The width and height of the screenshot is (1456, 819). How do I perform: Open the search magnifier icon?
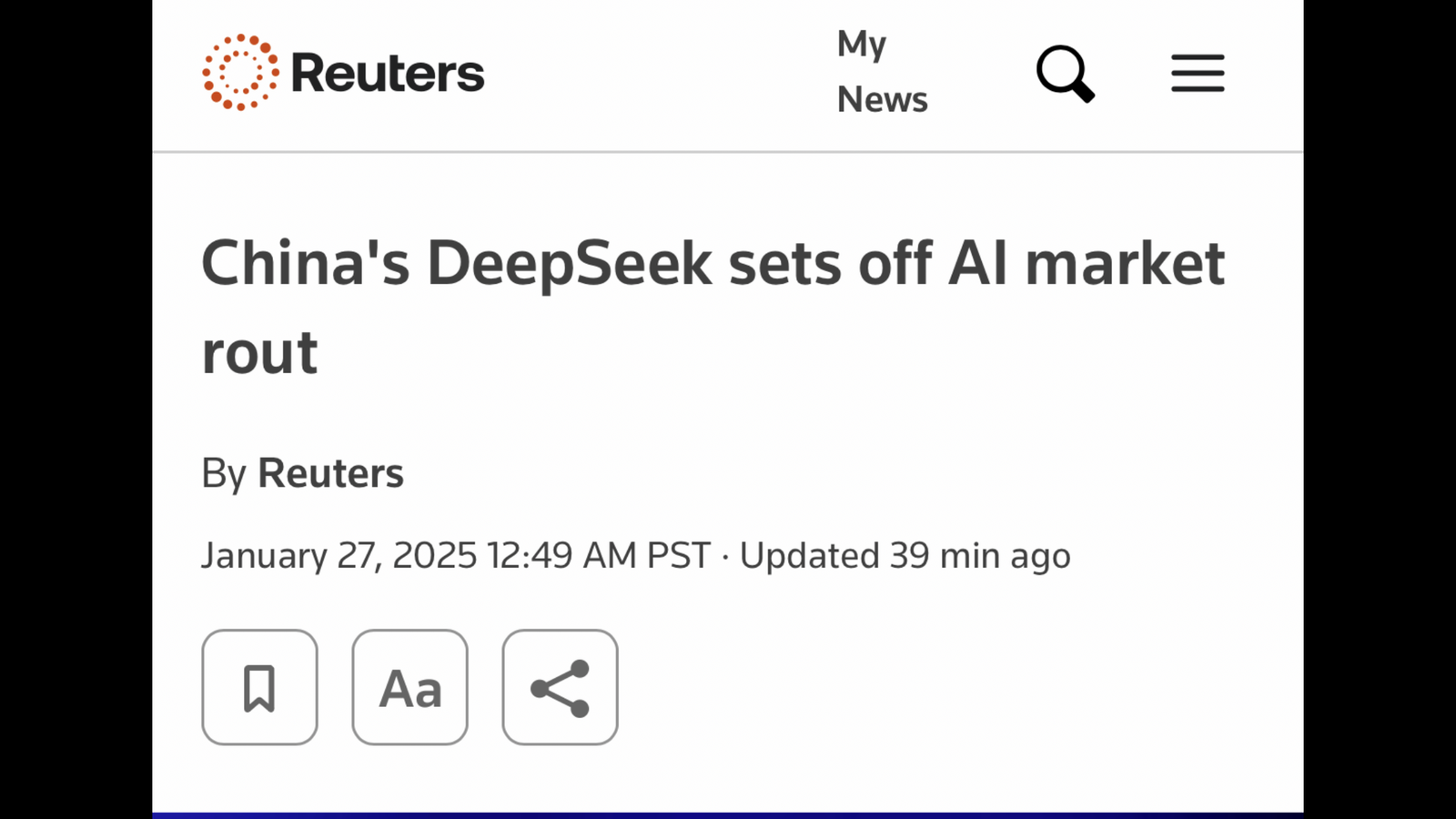tap(1066, 74)
